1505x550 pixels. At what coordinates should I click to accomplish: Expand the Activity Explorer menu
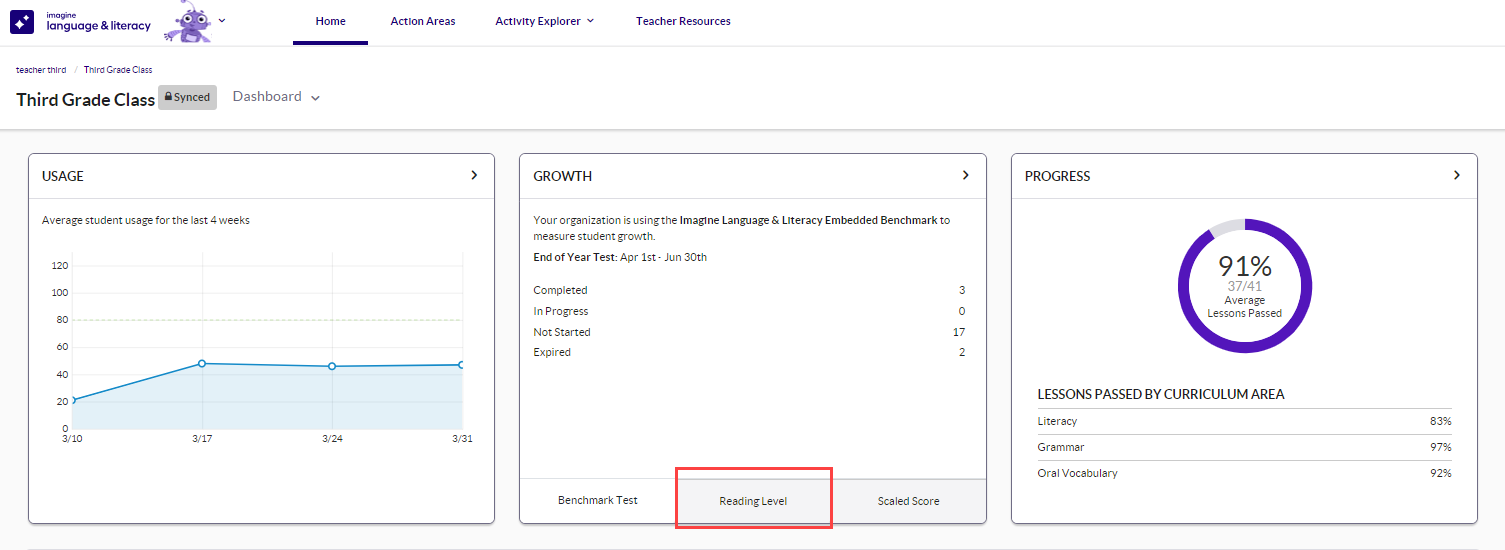click(544, 21)
